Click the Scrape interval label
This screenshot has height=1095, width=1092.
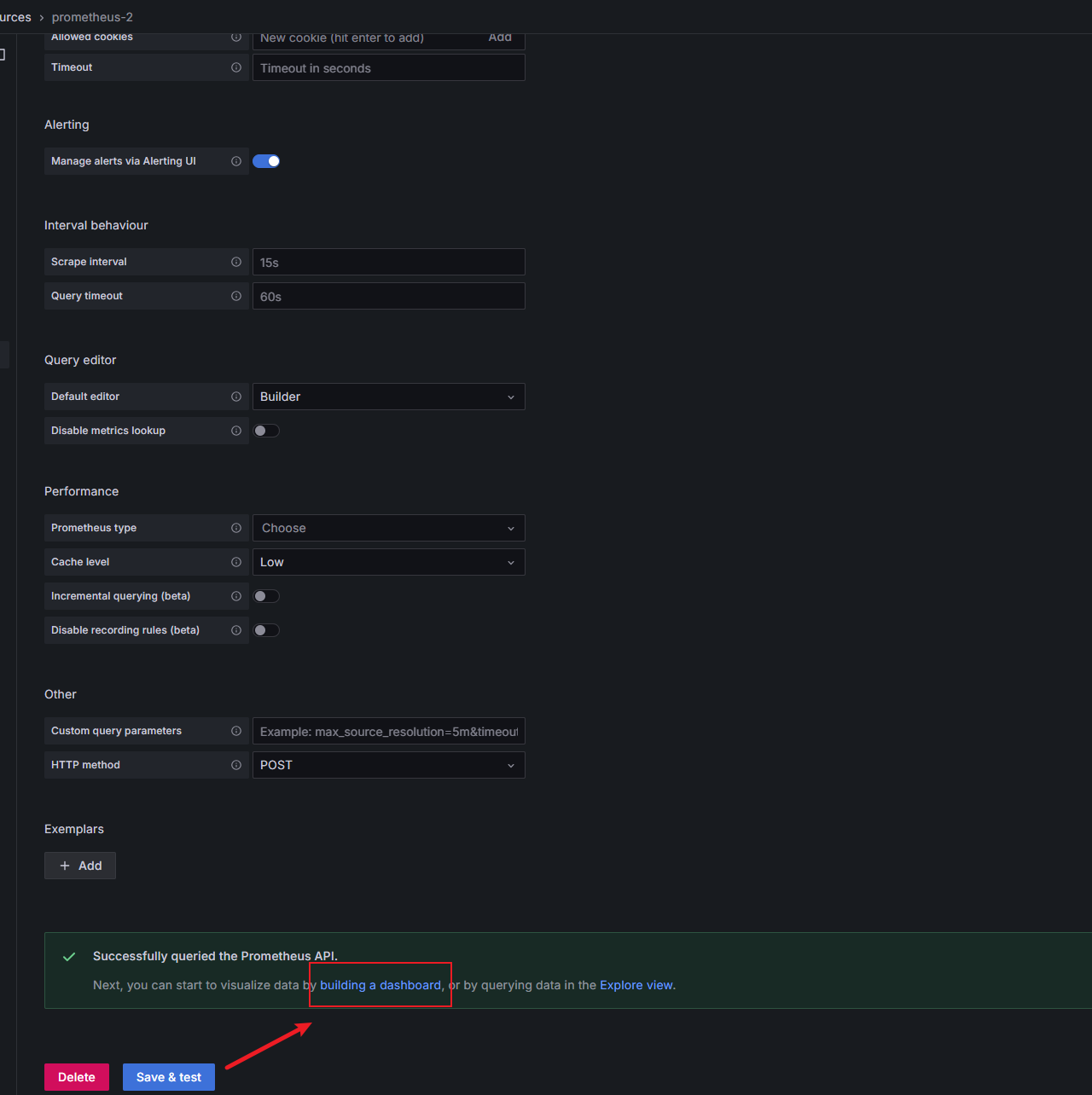pos(89,262)
